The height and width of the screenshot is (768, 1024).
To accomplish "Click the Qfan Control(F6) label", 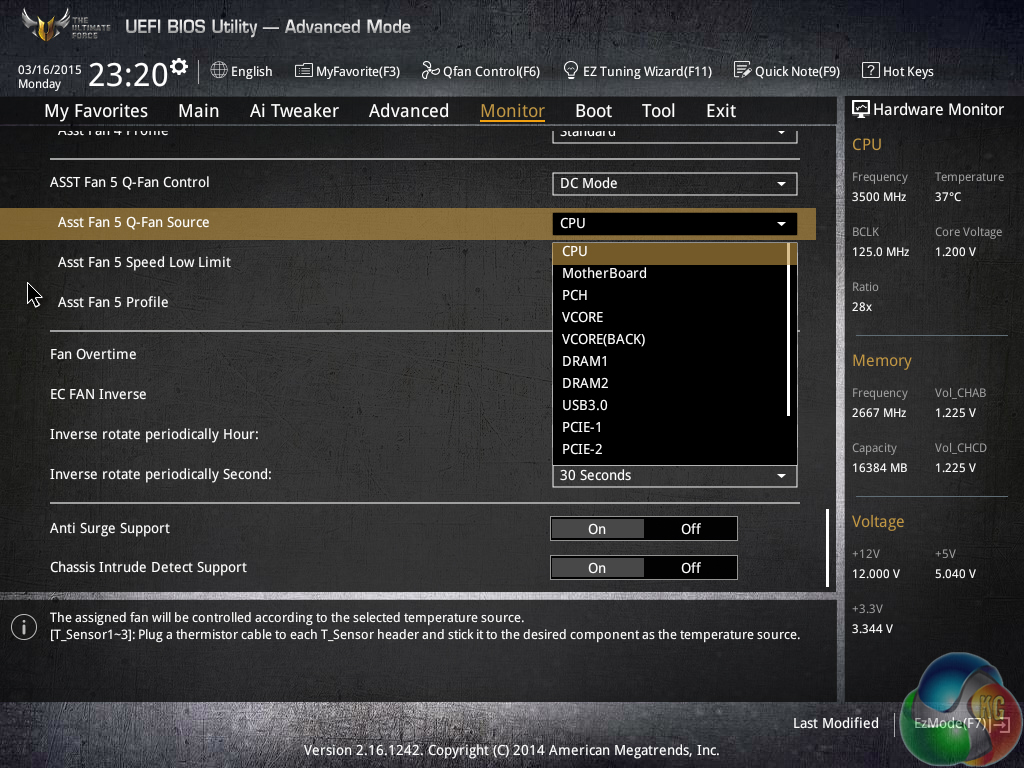I will pyautogui.click(x=491, y=71).
